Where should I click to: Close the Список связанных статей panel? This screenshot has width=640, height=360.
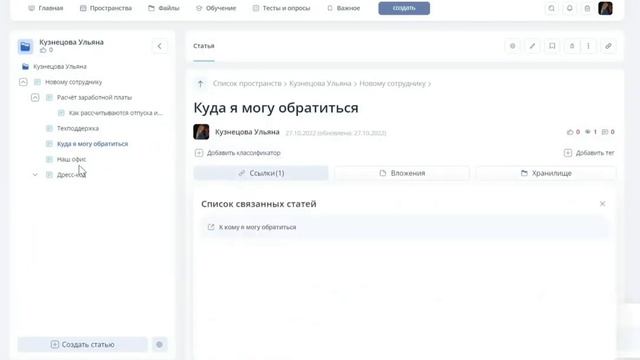tap(602, 204)
